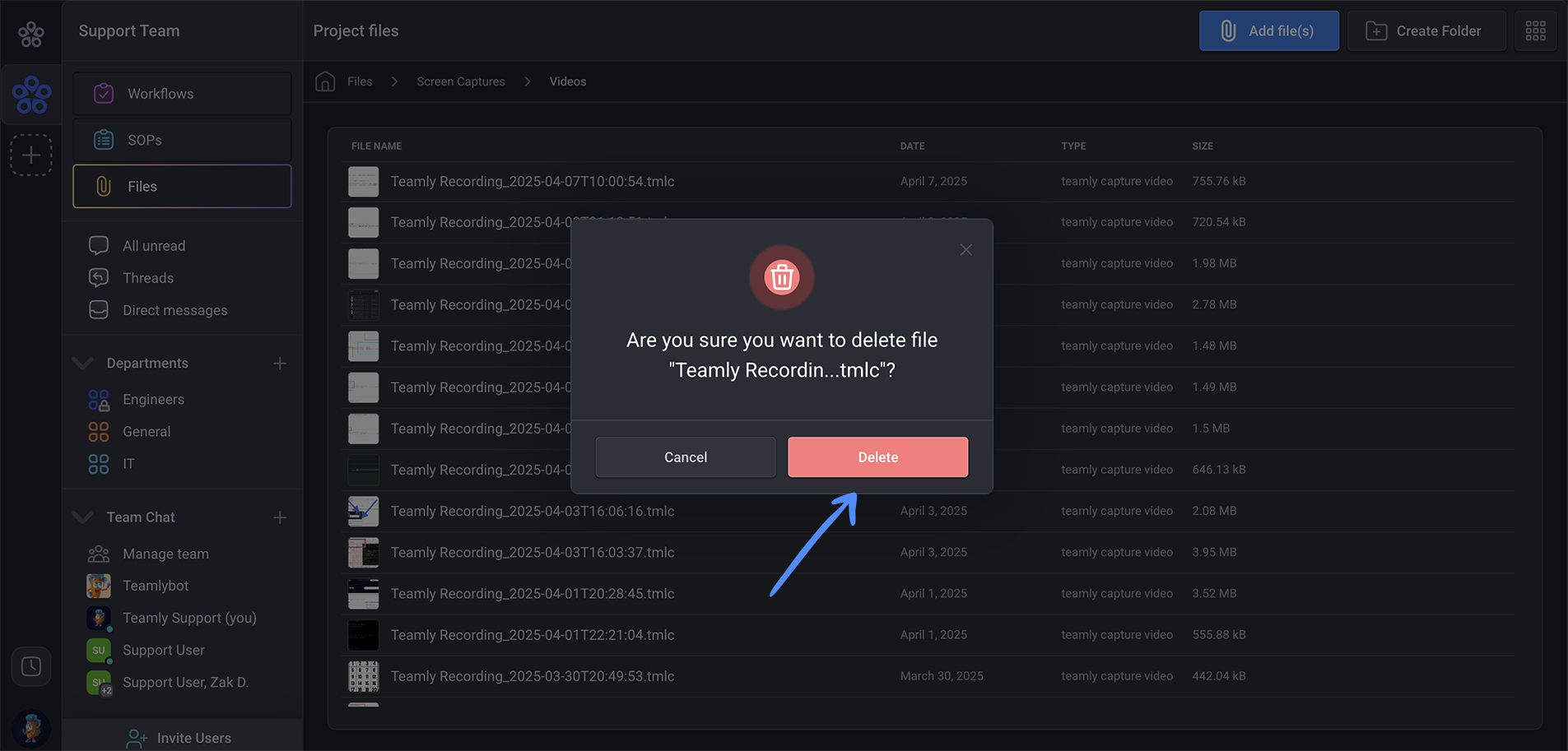1568x751 pixels.
Task: Open Teamly Support (you) chat
Action: (x=189, y=618)
